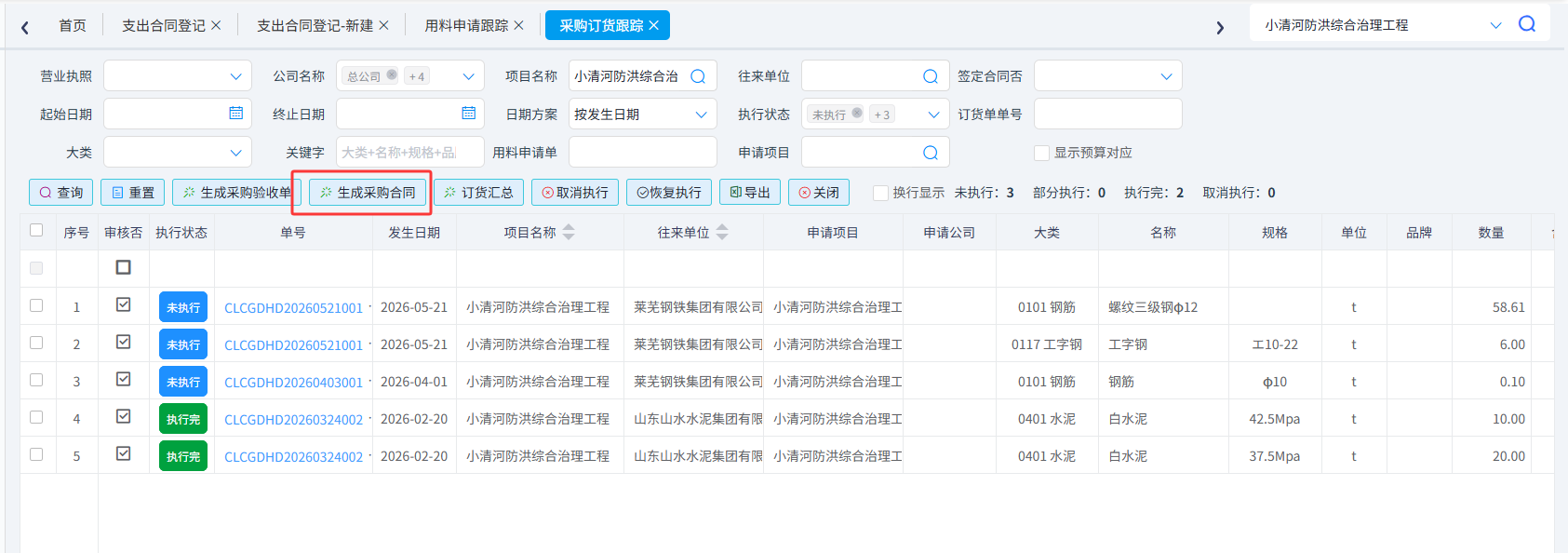This screenshot has width=1568, height=553.
Task: Open the project selector dropdown at top right
Action: pos(1496,25)
